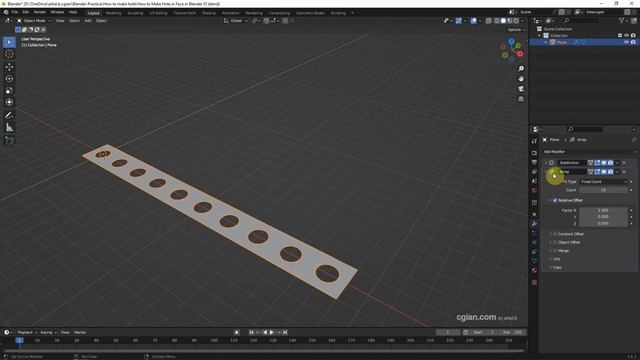This screenshot has height=360, width=640.
Task: Click the blue Z axis on navigation gizmo
Action: 511,42
